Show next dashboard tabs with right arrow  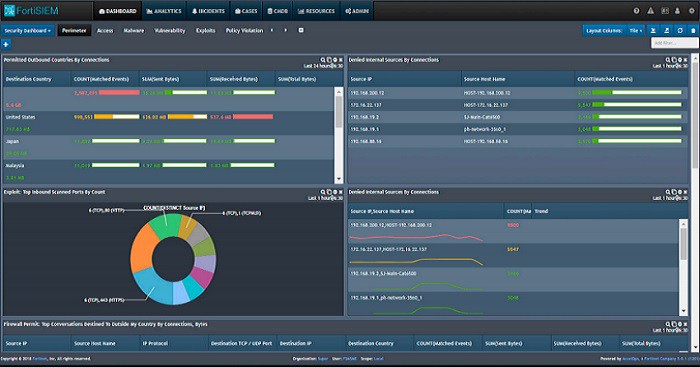click(x=286, y=30)
